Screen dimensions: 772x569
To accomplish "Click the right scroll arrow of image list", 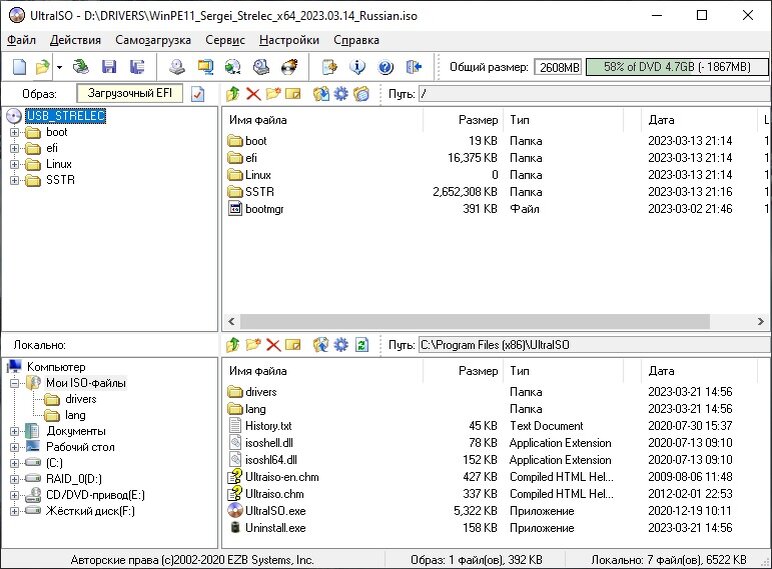I will pos(761,321).
